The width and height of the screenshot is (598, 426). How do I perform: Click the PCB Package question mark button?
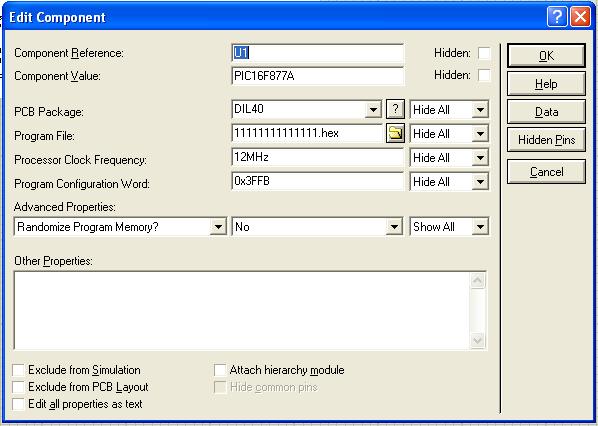click(395, 110)
